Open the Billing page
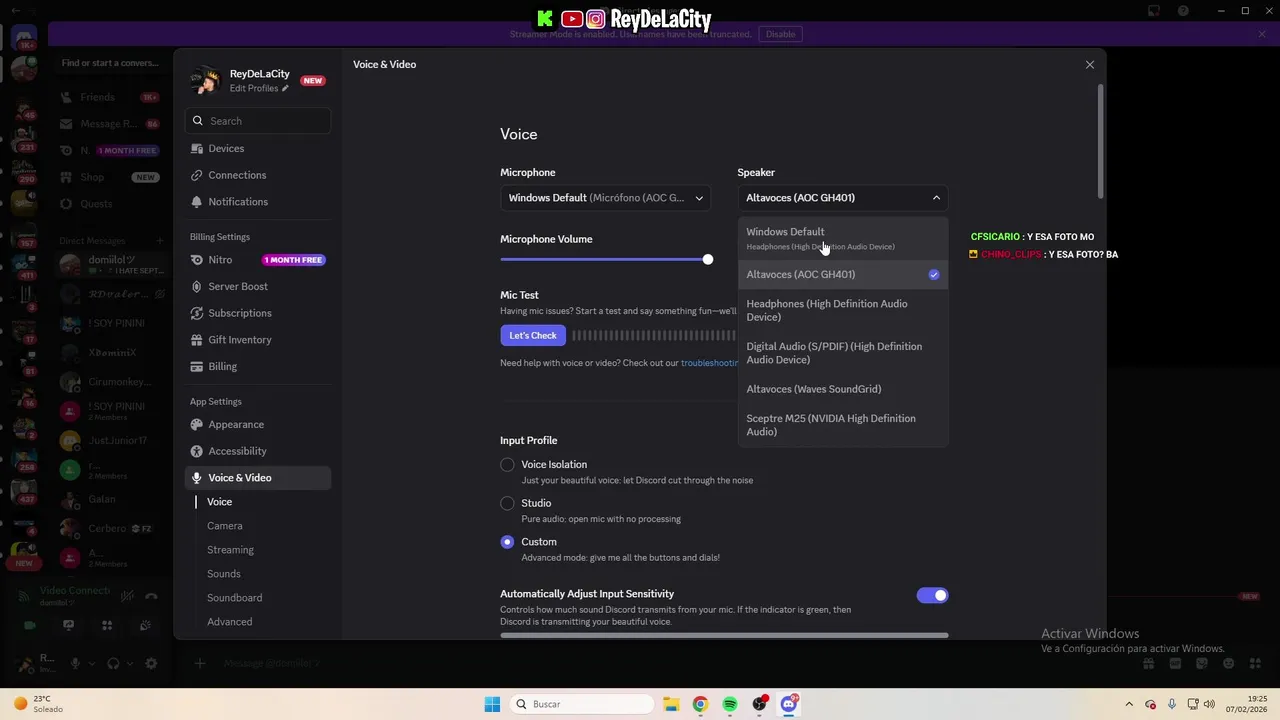Viewport: 1280px width, 720px height. tap(258, 366)
